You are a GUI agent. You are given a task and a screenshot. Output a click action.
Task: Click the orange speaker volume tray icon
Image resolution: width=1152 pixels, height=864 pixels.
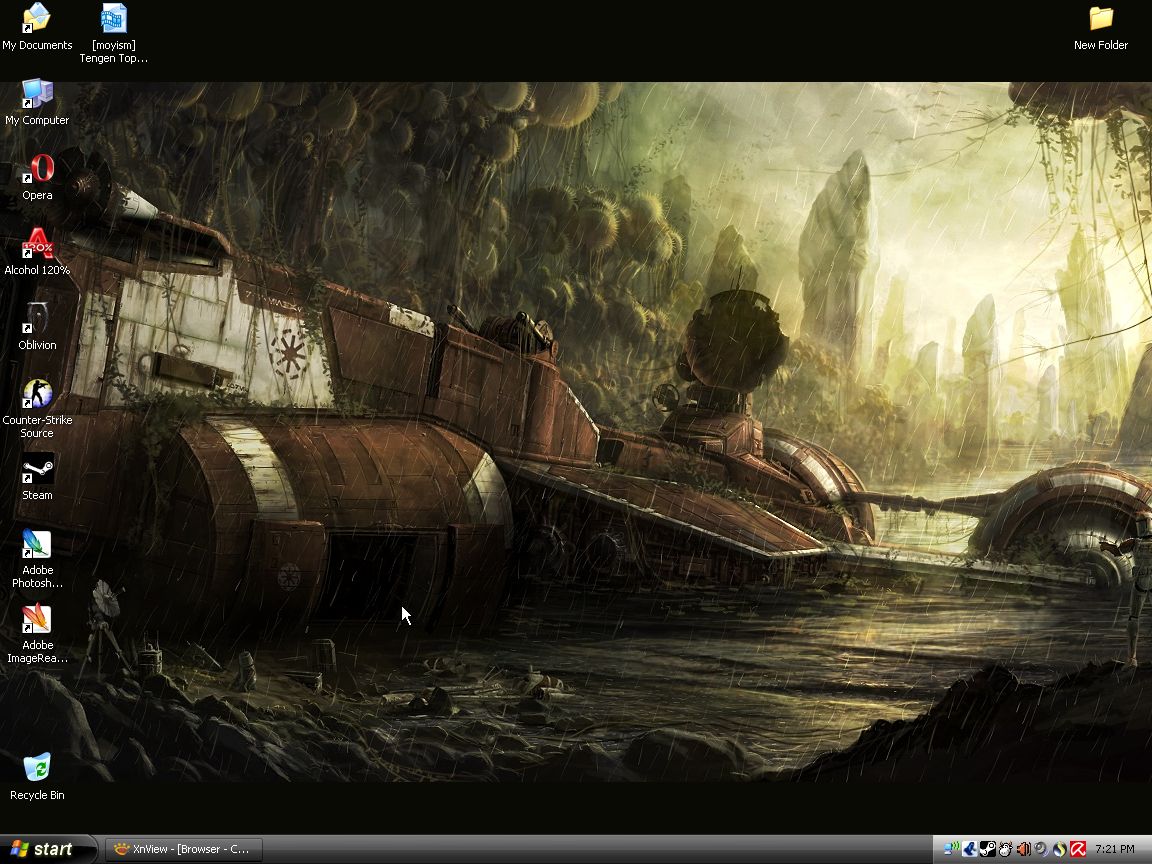[x=1023, y=849]
